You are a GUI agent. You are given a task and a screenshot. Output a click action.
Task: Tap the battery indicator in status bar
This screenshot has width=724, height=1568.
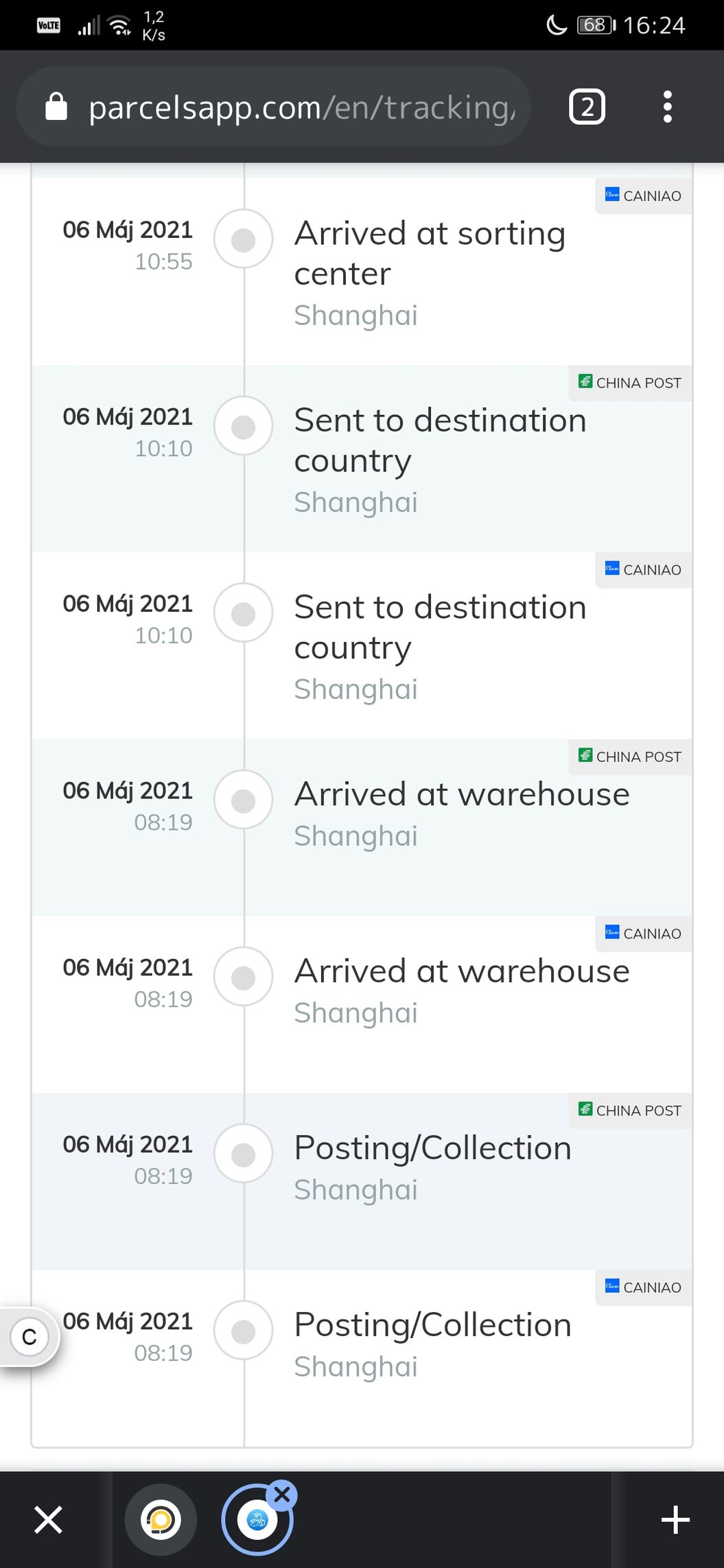596,25
